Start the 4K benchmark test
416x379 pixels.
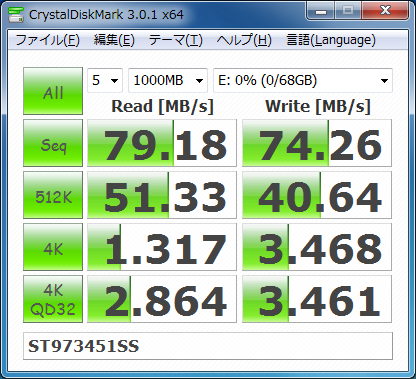(x=53, y=247)
